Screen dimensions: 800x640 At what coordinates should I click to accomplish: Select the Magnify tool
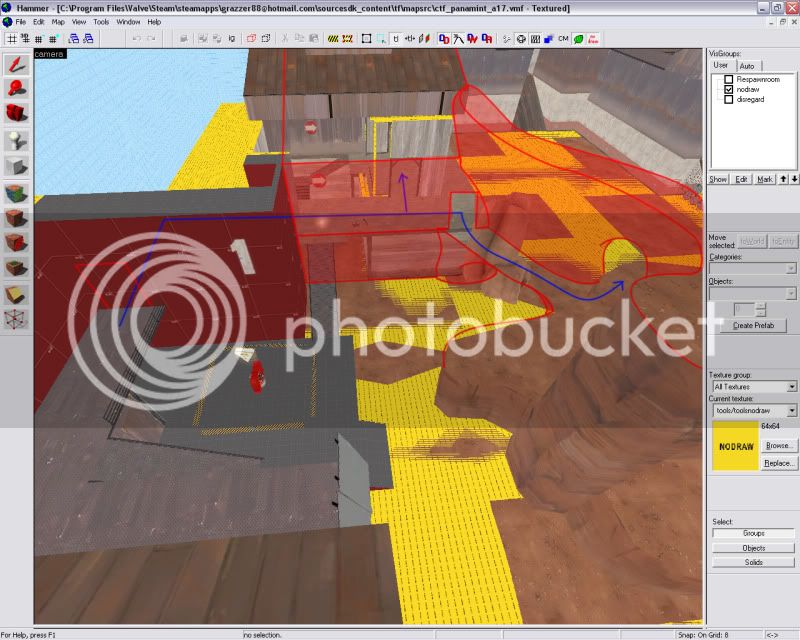tap(16, 89)
